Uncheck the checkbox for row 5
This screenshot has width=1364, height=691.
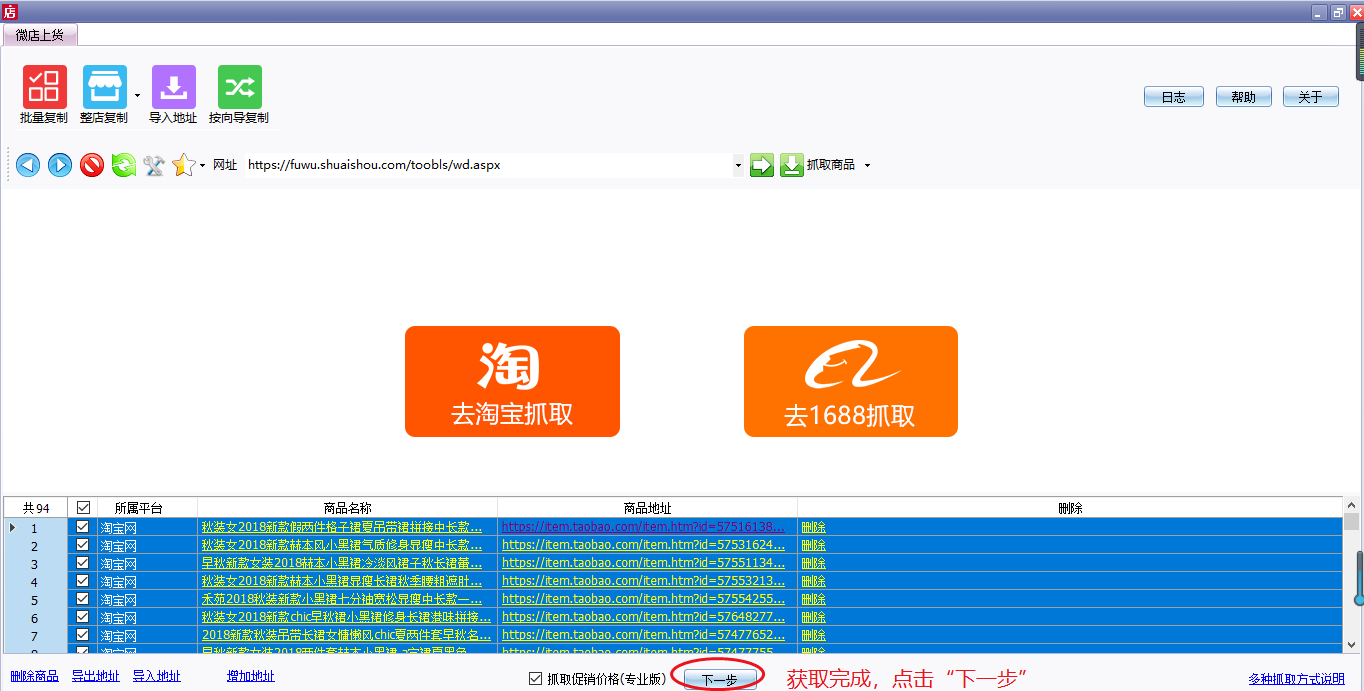click(x=83, y=599)
